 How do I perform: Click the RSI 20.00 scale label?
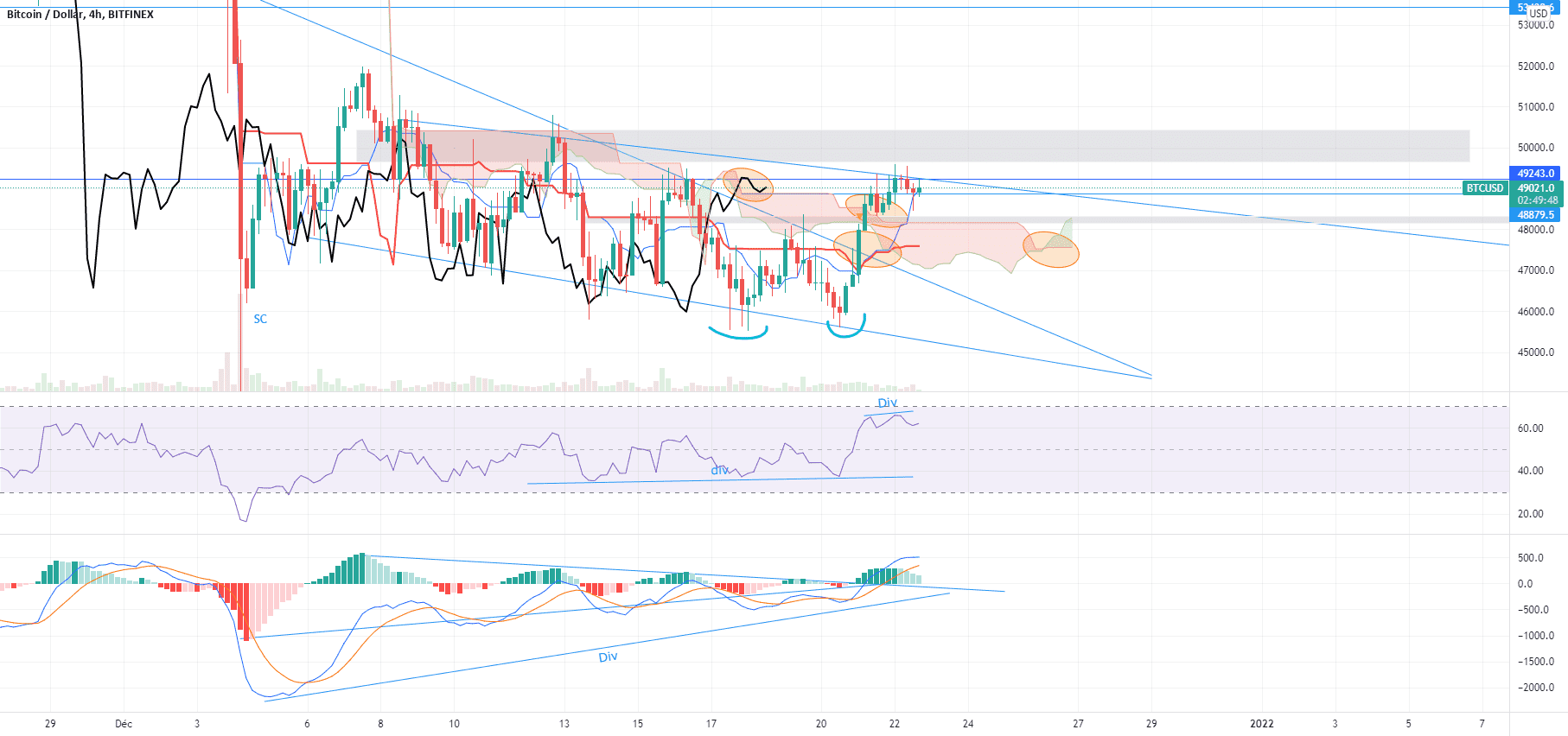click(x=1531, y=514)
